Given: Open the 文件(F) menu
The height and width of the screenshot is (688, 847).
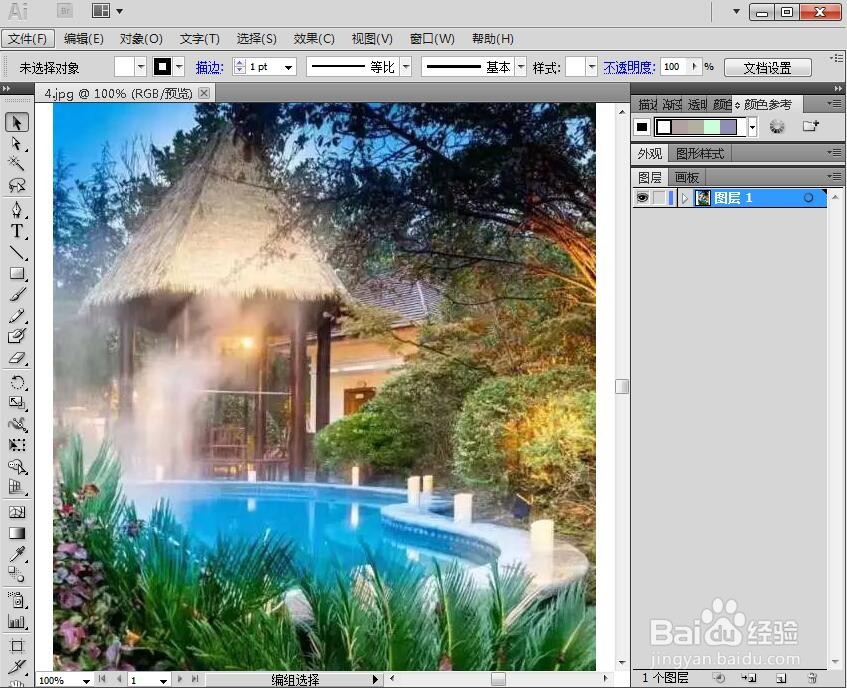Looking at the screenshot, I should 28,39.
